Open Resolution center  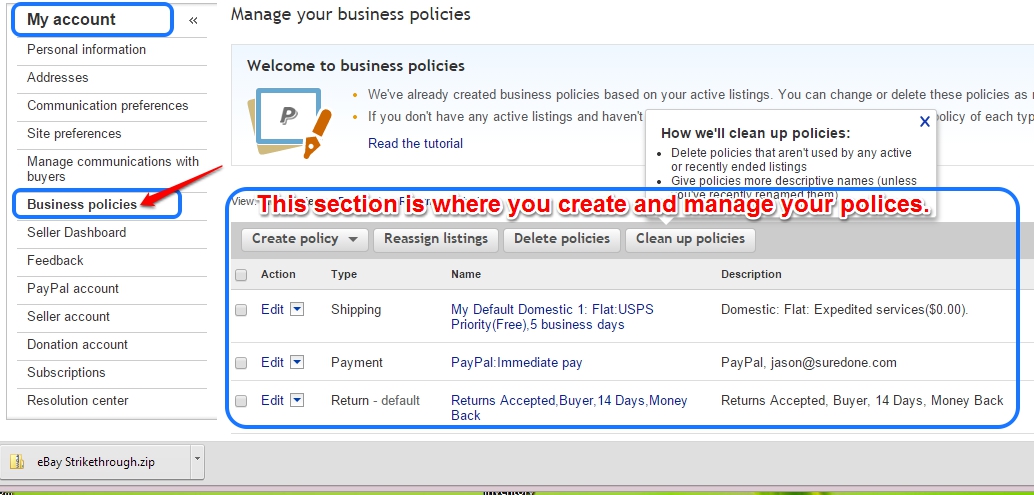[78, 401]
